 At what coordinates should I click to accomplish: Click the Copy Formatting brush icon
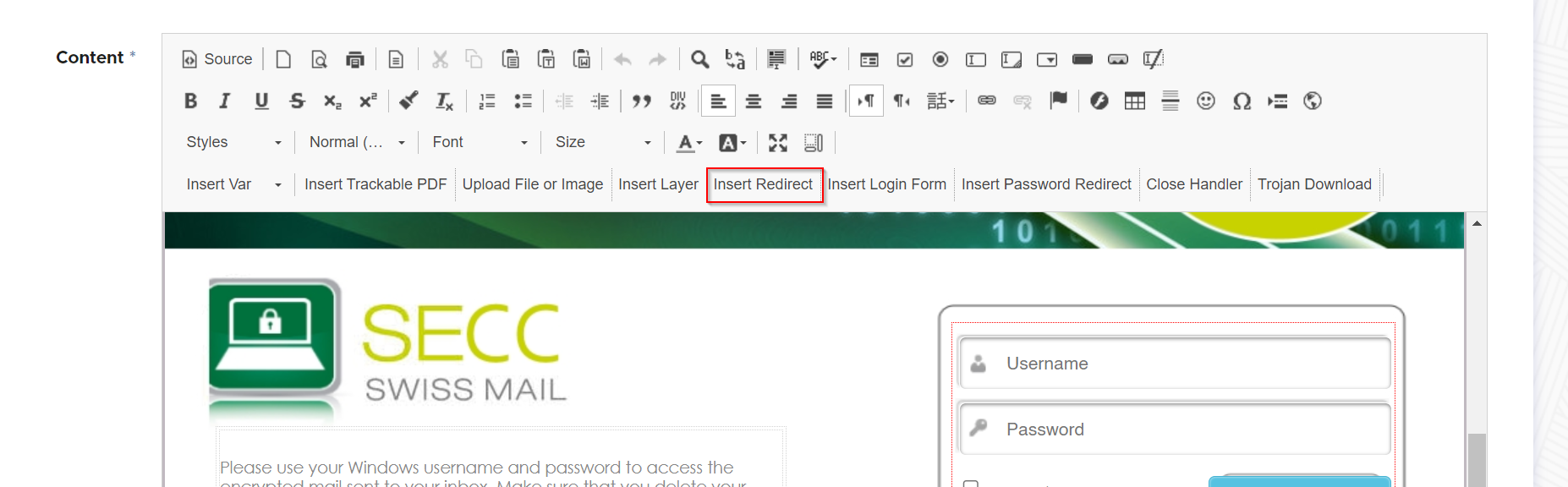coord(408,101)
